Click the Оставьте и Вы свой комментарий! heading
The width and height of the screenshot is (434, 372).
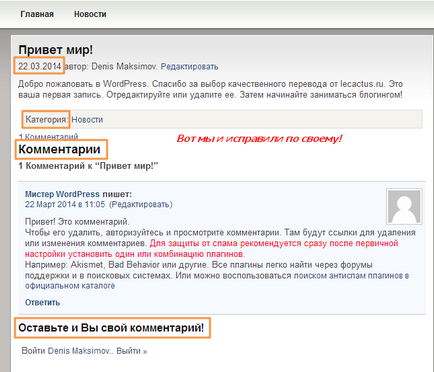pyautogui.click(x=111, y=328)
